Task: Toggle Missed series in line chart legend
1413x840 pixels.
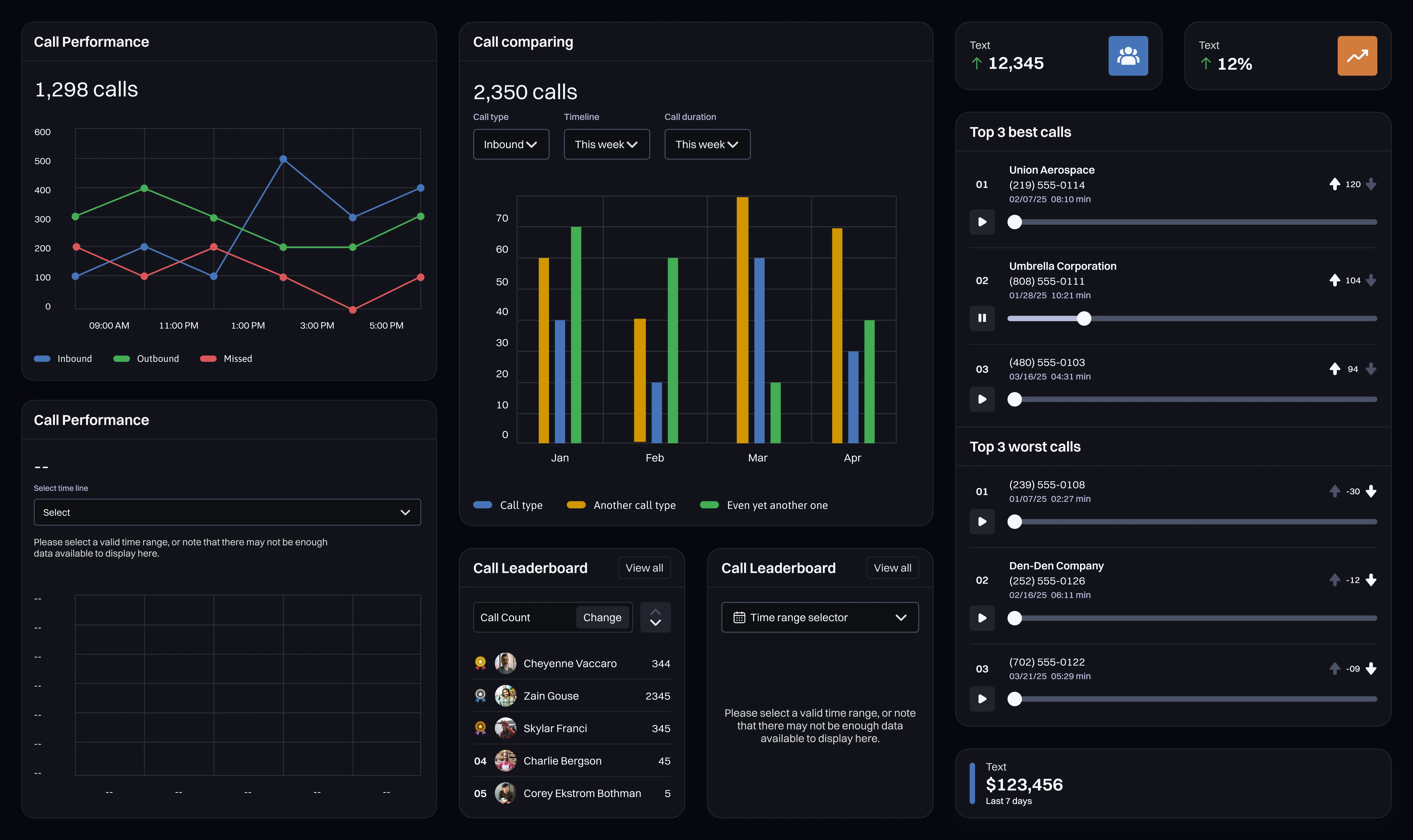Action: [226, 359]
